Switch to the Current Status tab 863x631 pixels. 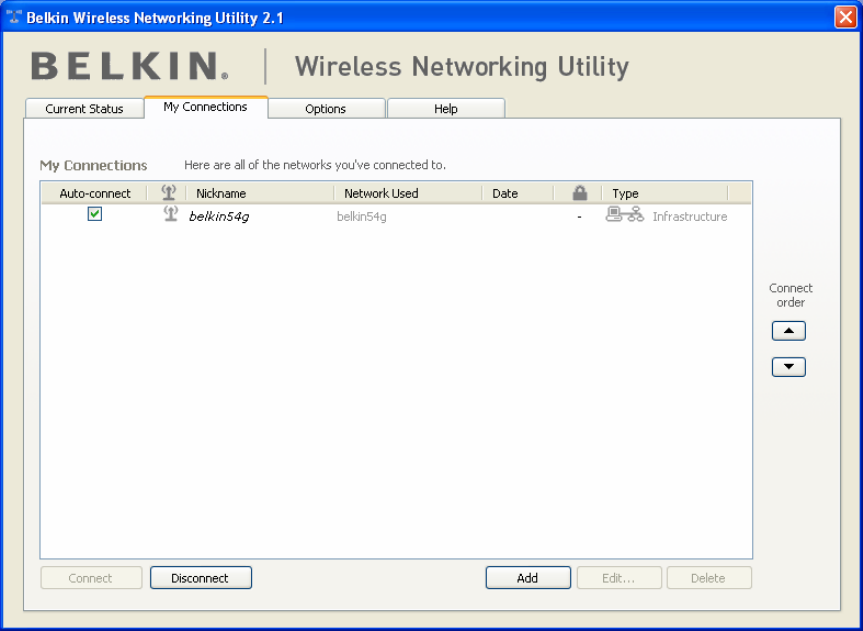(84, 108)
